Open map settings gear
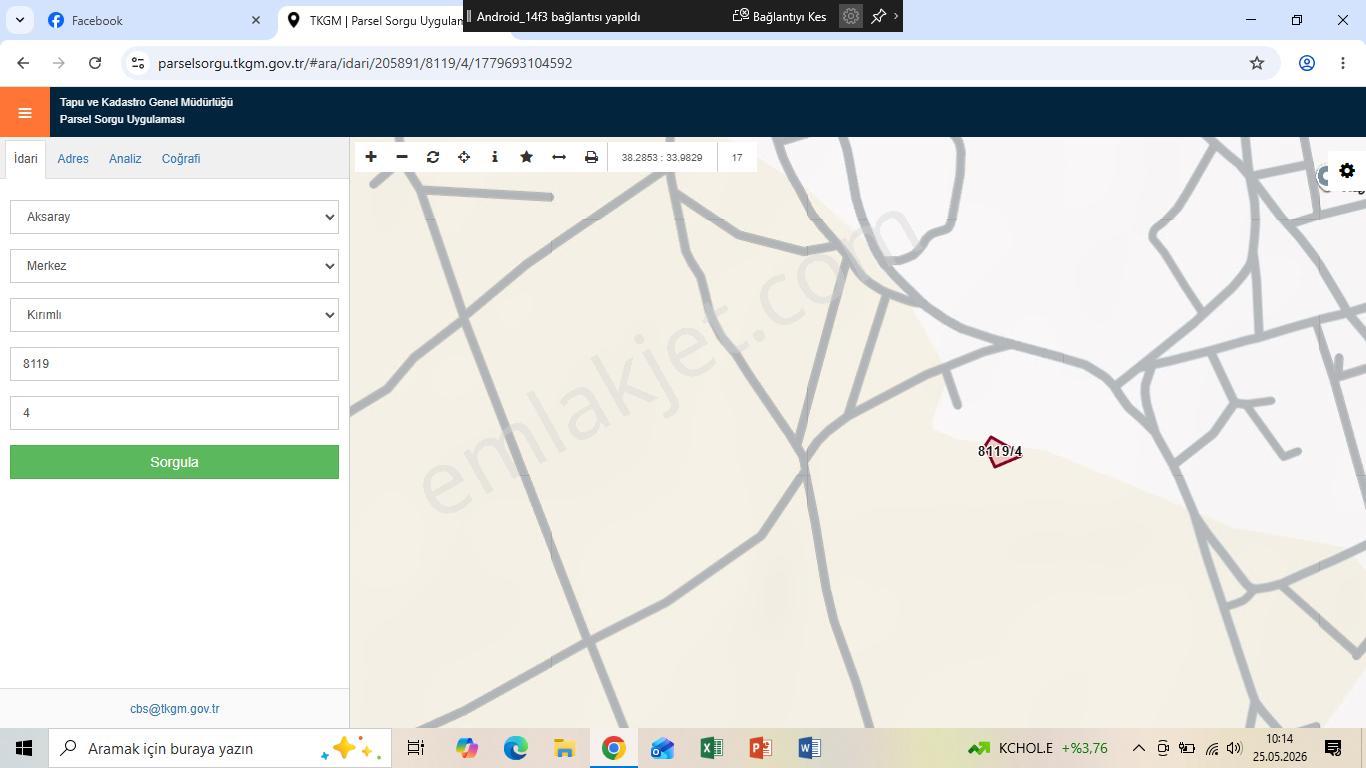 pyautogui.click(x=1347, y=171)
